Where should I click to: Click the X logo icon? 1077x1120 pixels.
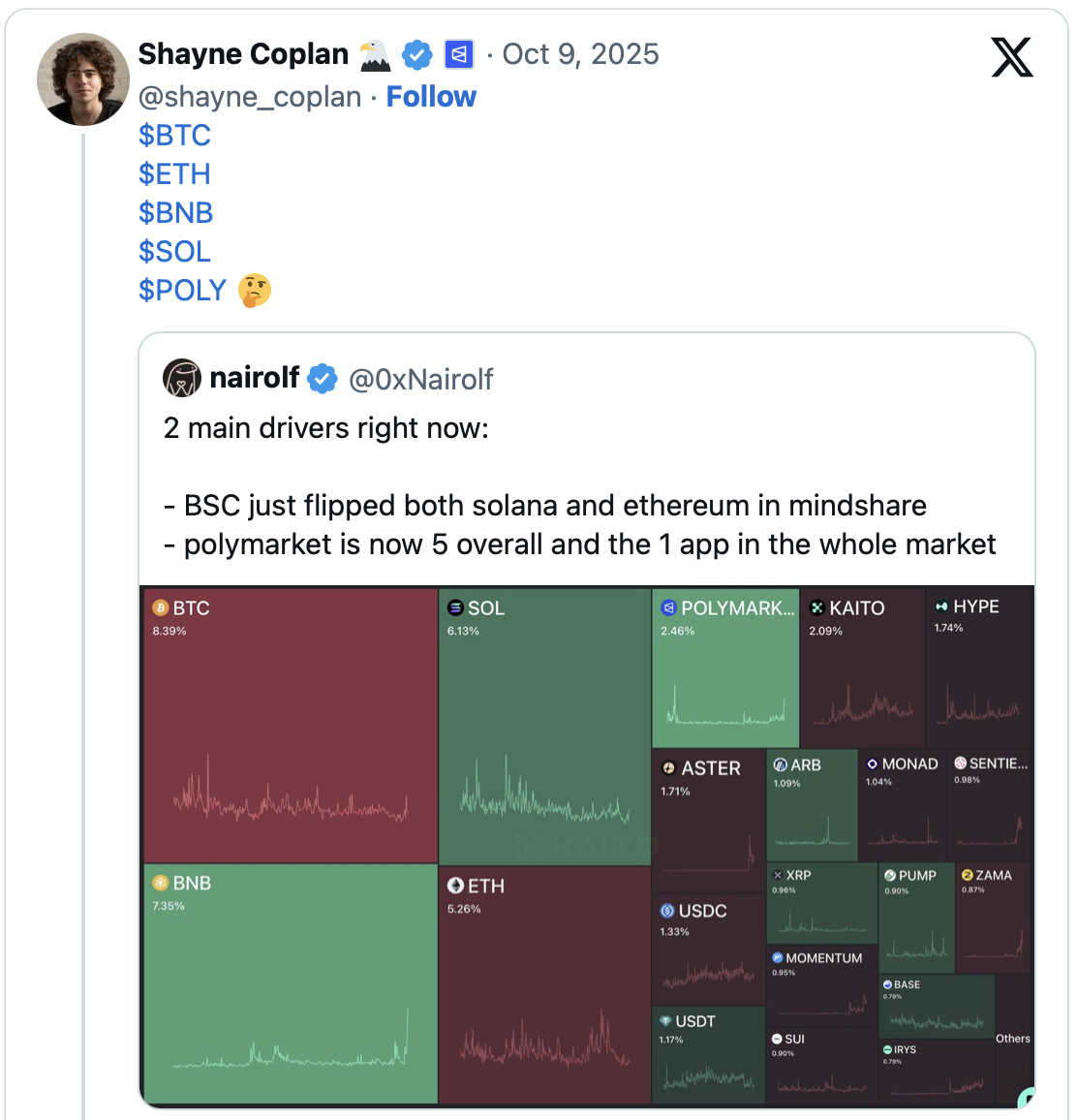(1012, 57)
